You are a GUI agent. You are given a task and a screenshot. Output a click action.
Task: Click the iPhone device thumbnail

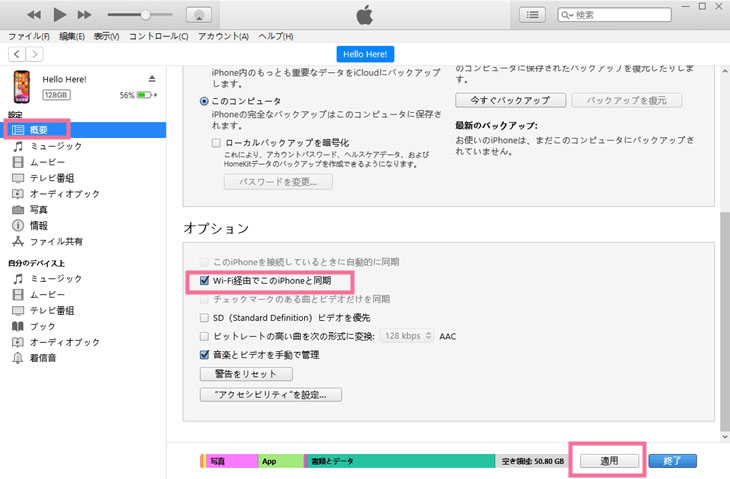(21, 87)
